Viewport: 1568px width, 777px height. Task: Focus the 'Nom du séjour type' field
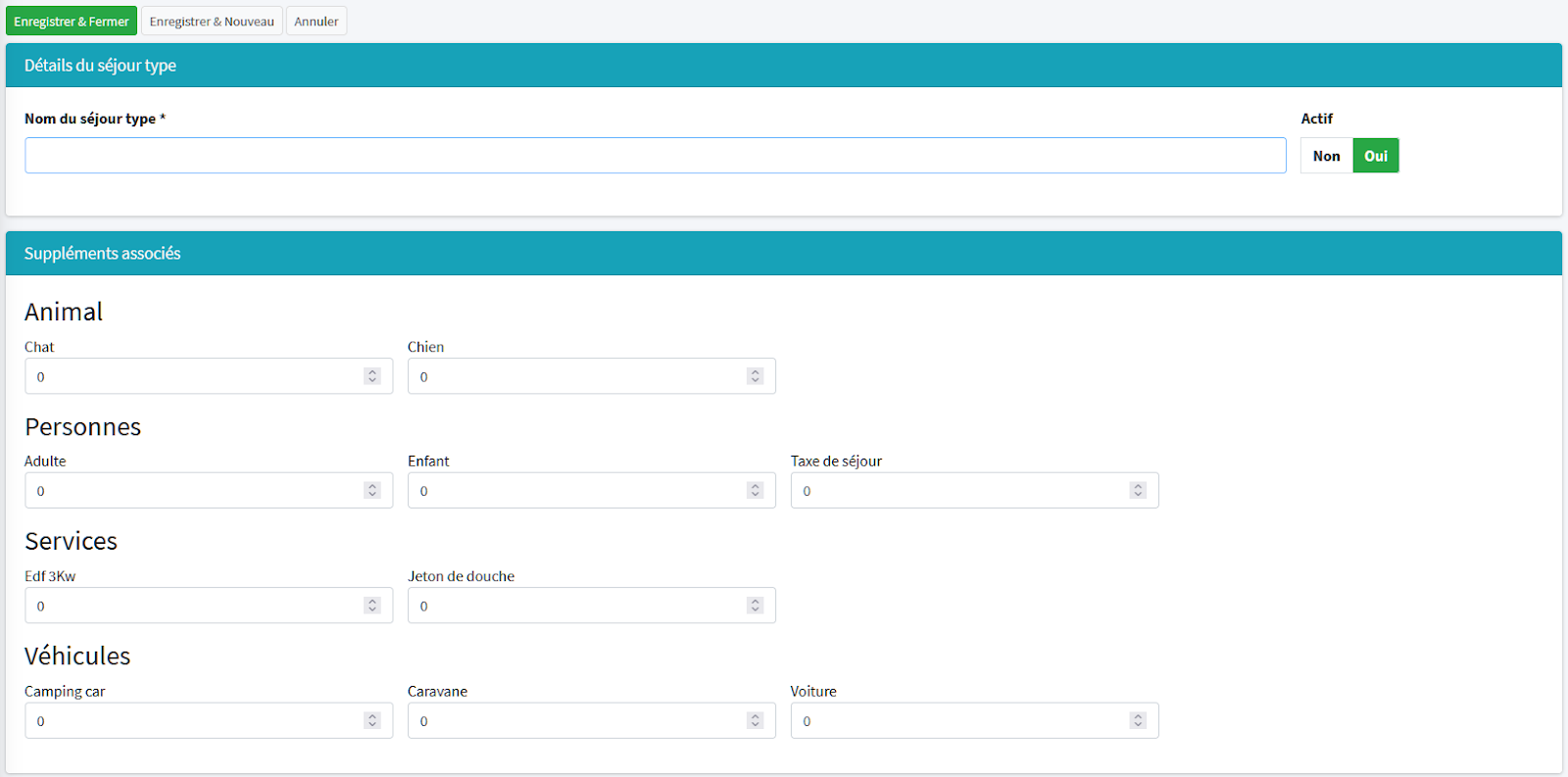point(655,156)
